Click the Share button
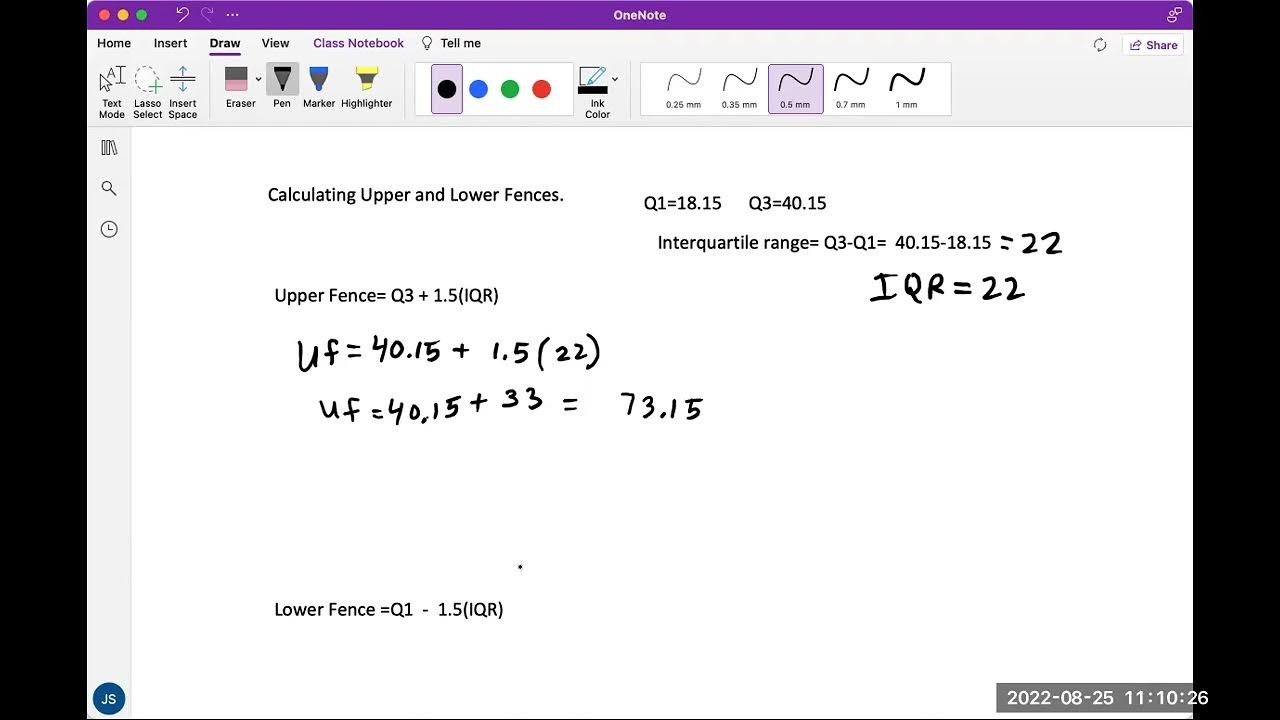Viewport: 1280px width, 720px height. [x=1153, y=45]
